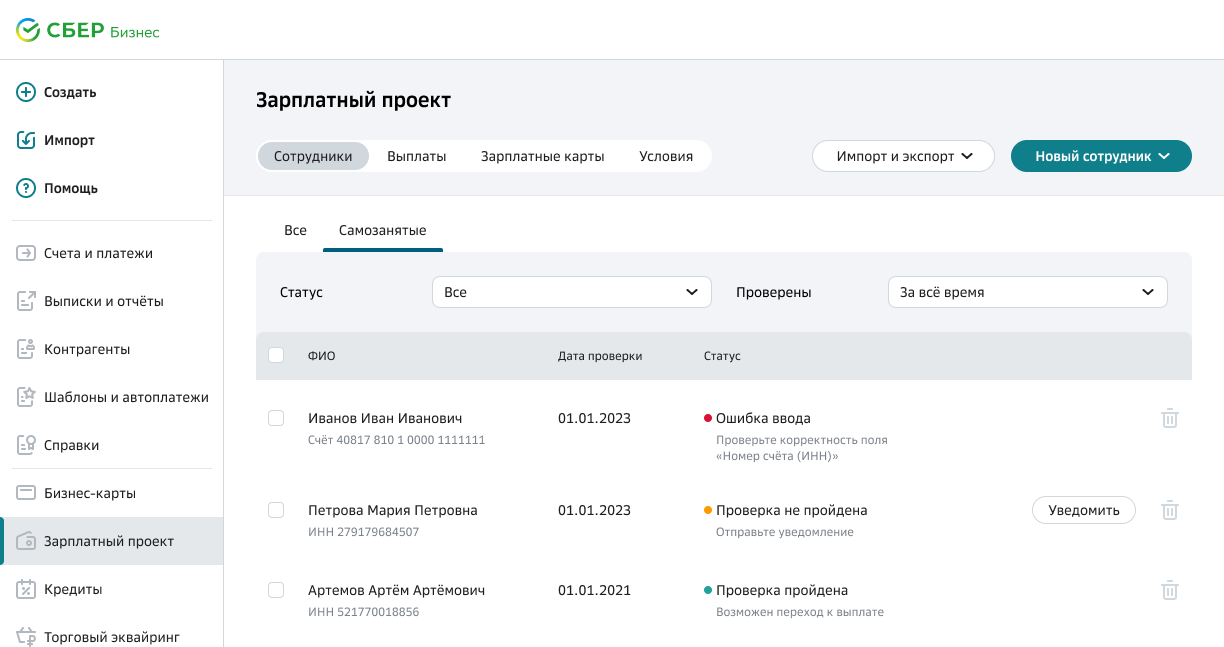
Task: Switch to the Выплаты tab
Action: click(x=416, y=156)
